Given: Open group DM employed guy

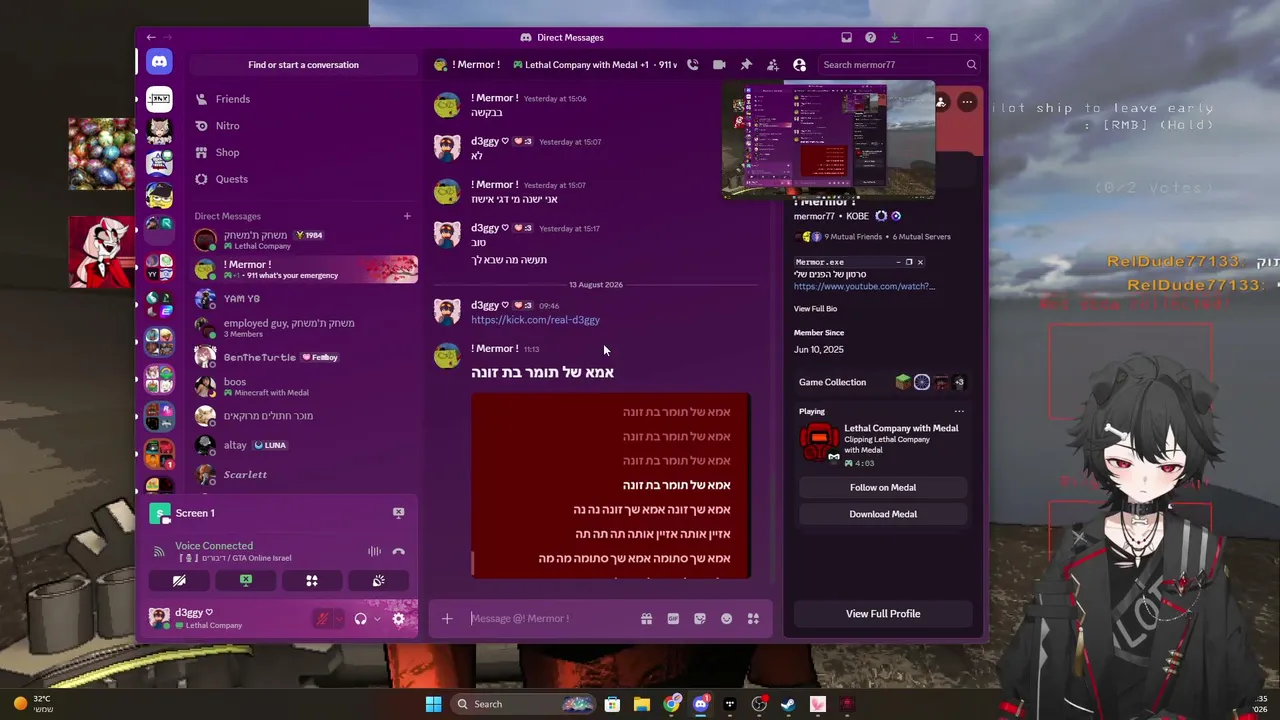Looking at the screenshot, I should pyautogui.click(x=303, y=328).
